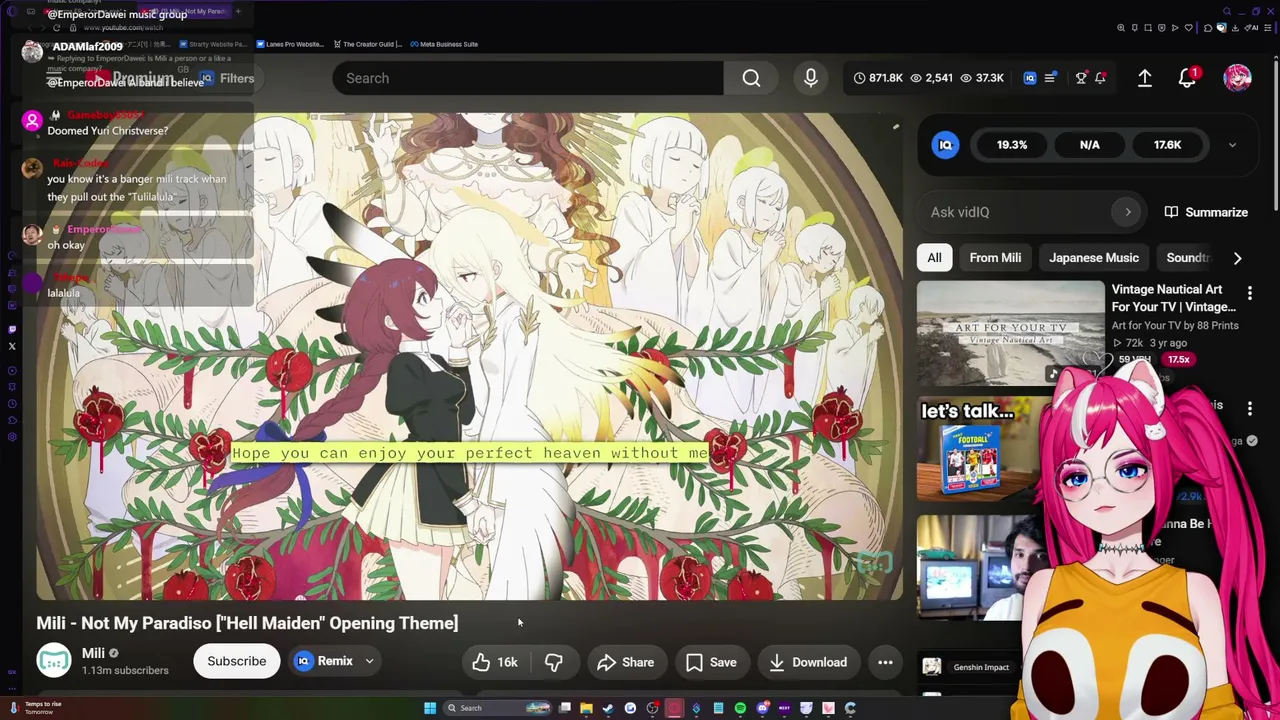Open the Lanes Pro Website bookmark
The image size is (1280, 720).
pos(290,44)
